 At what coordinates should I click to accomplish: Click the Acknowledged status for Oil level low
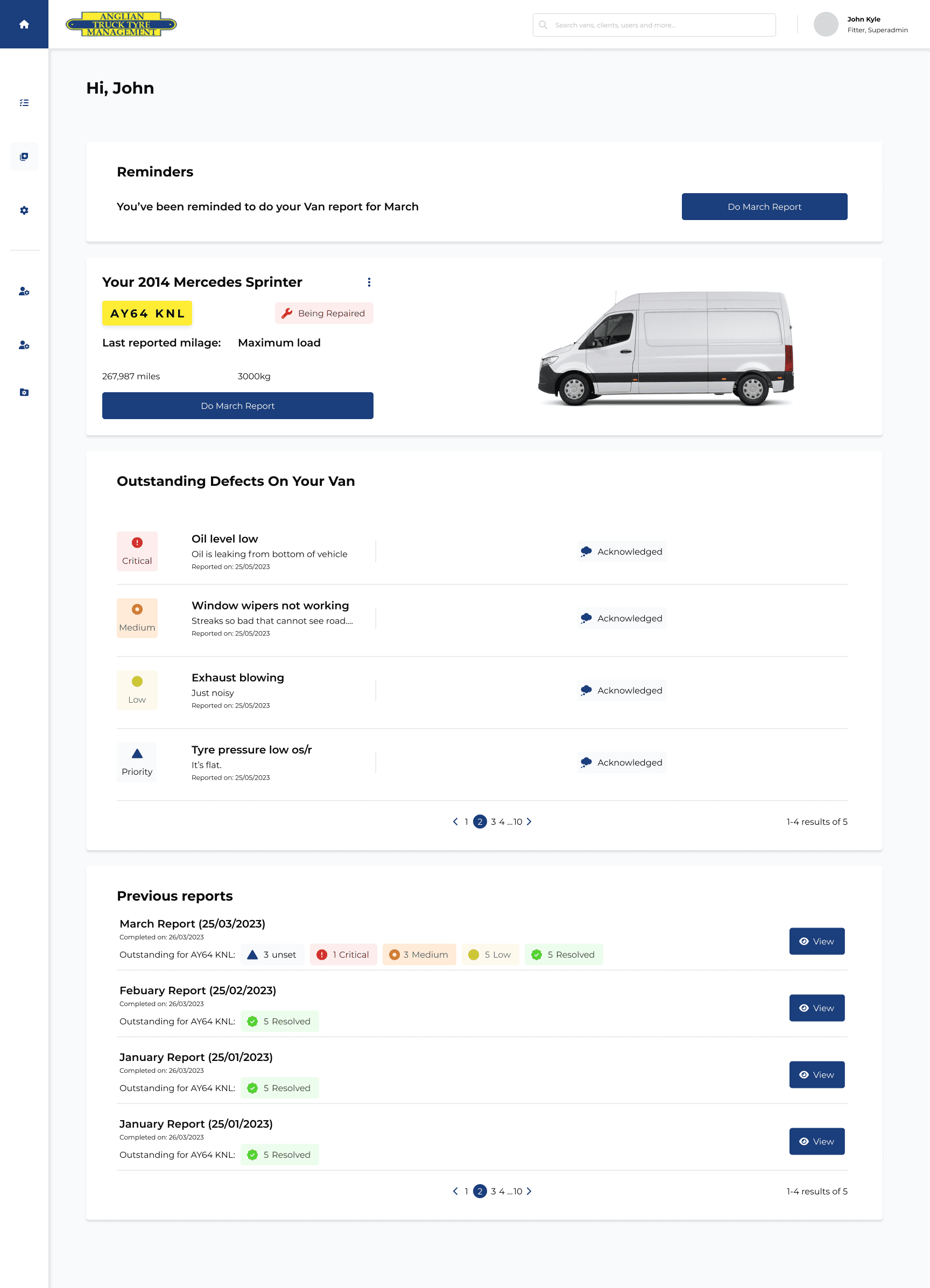click(622, 551)
